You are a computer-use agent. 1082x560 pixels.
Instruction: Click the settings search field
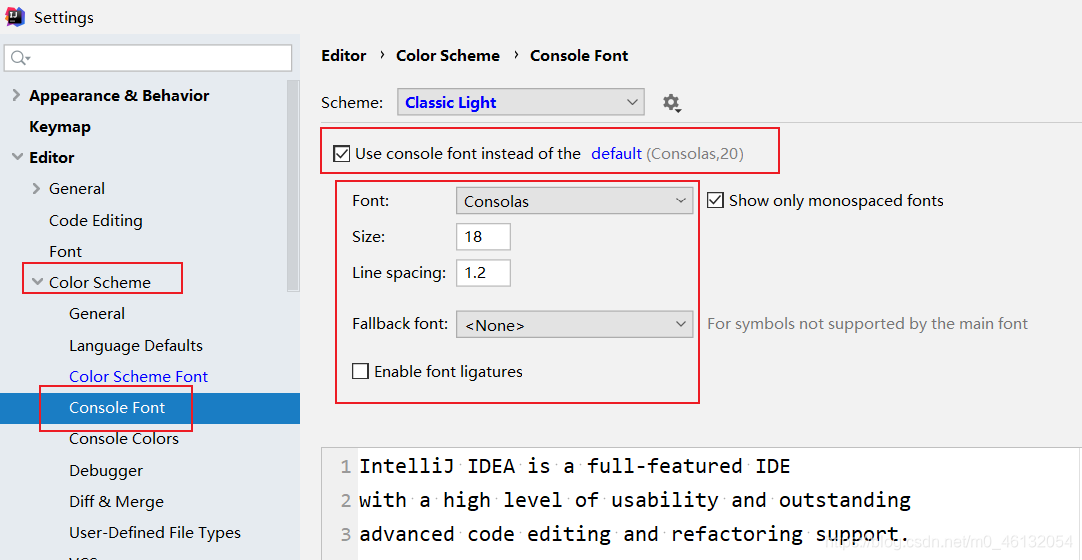148,58
